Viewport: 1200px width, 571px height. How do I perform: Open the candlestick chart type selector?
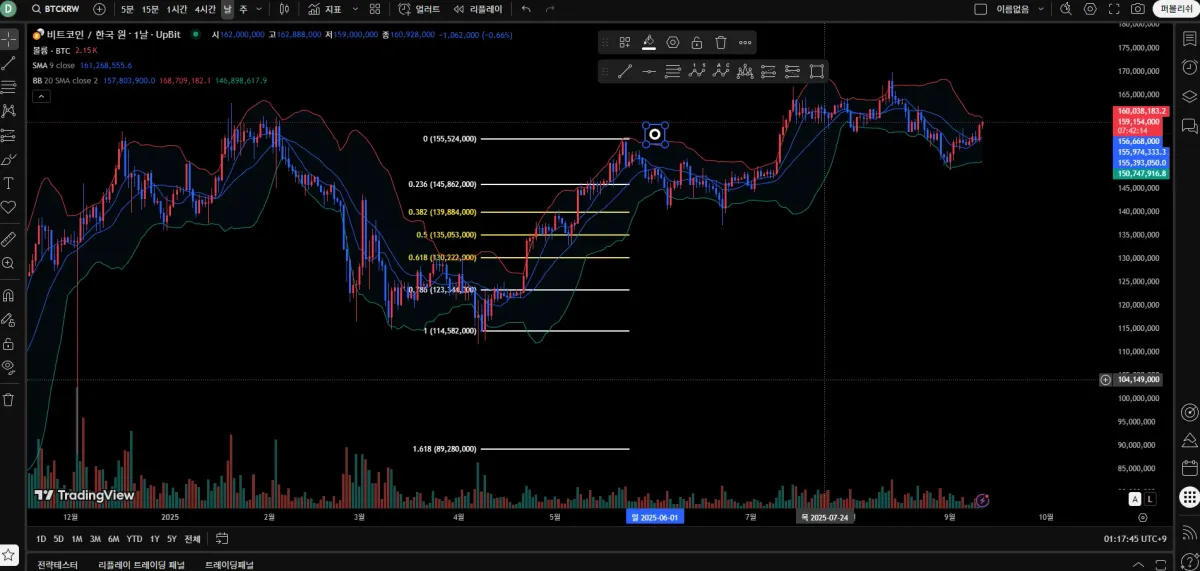(285, 9)
